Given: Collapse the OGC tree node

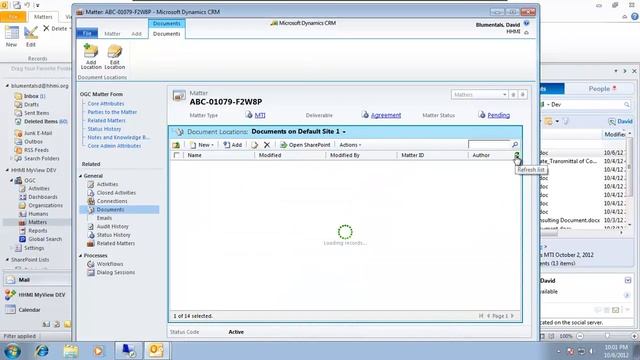Looking at the screenshot, I should 12,180.
